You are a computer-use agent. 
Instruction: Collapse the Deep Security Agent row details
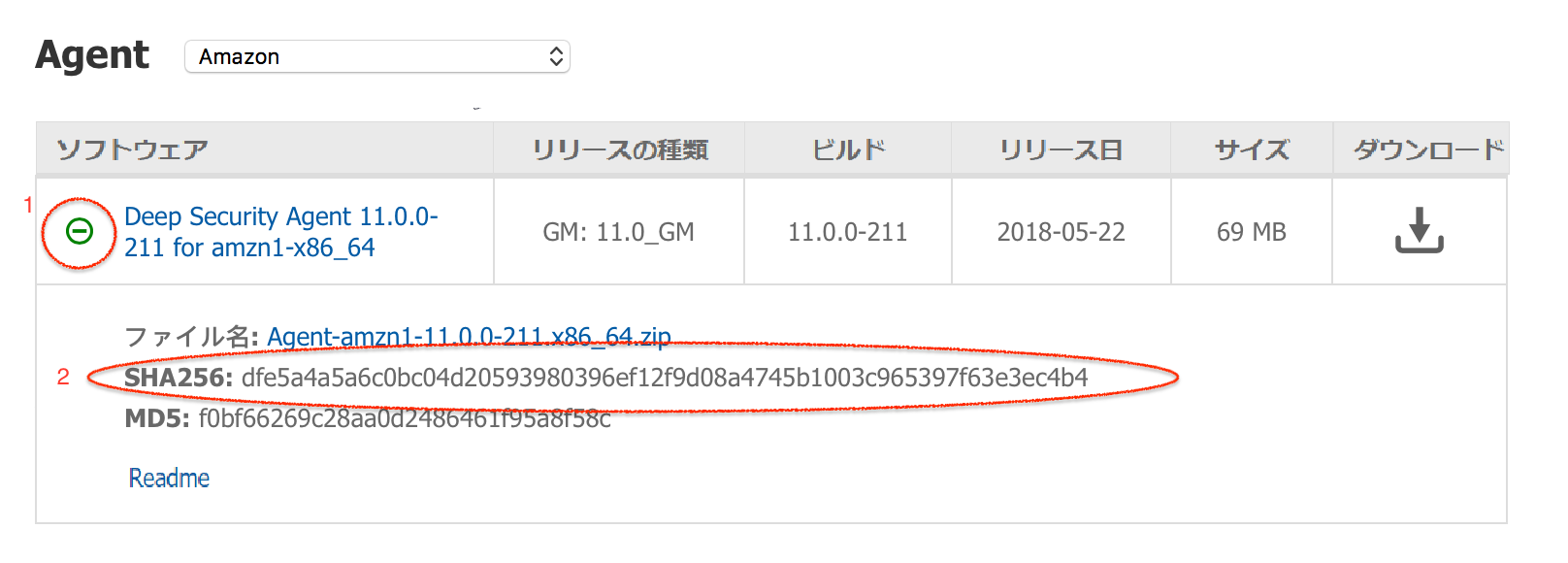pyautogui.click(x=80, y=231)
